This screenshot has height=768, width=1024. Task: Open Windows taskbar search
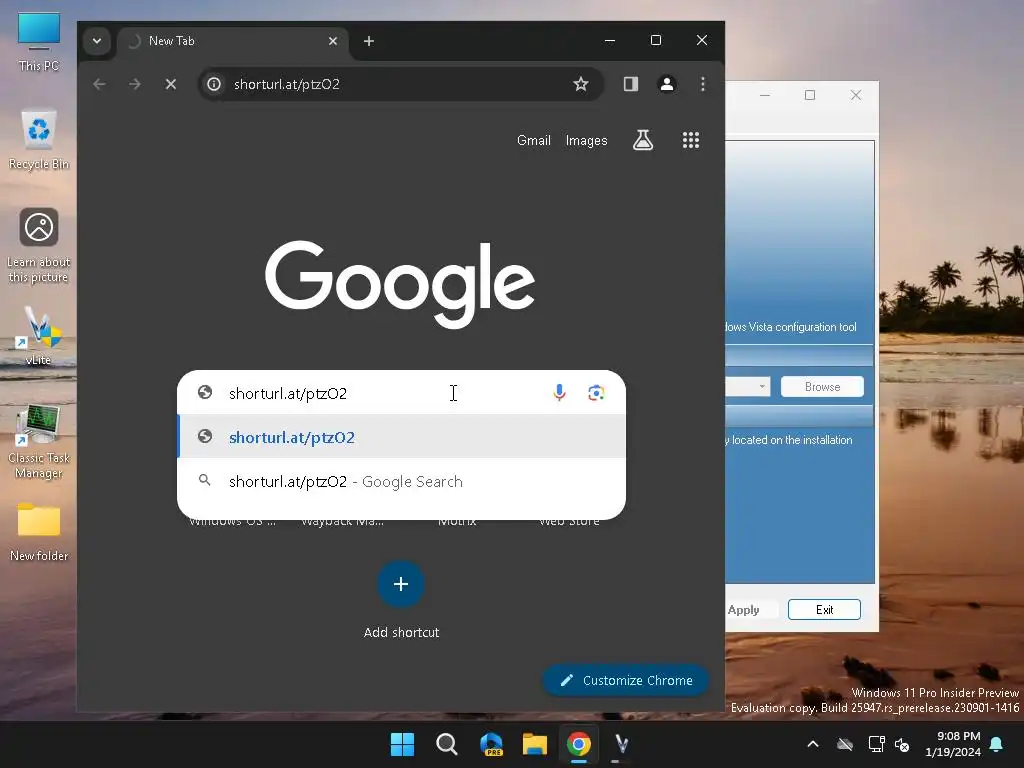pyautogui.click(x=447, y=744)
